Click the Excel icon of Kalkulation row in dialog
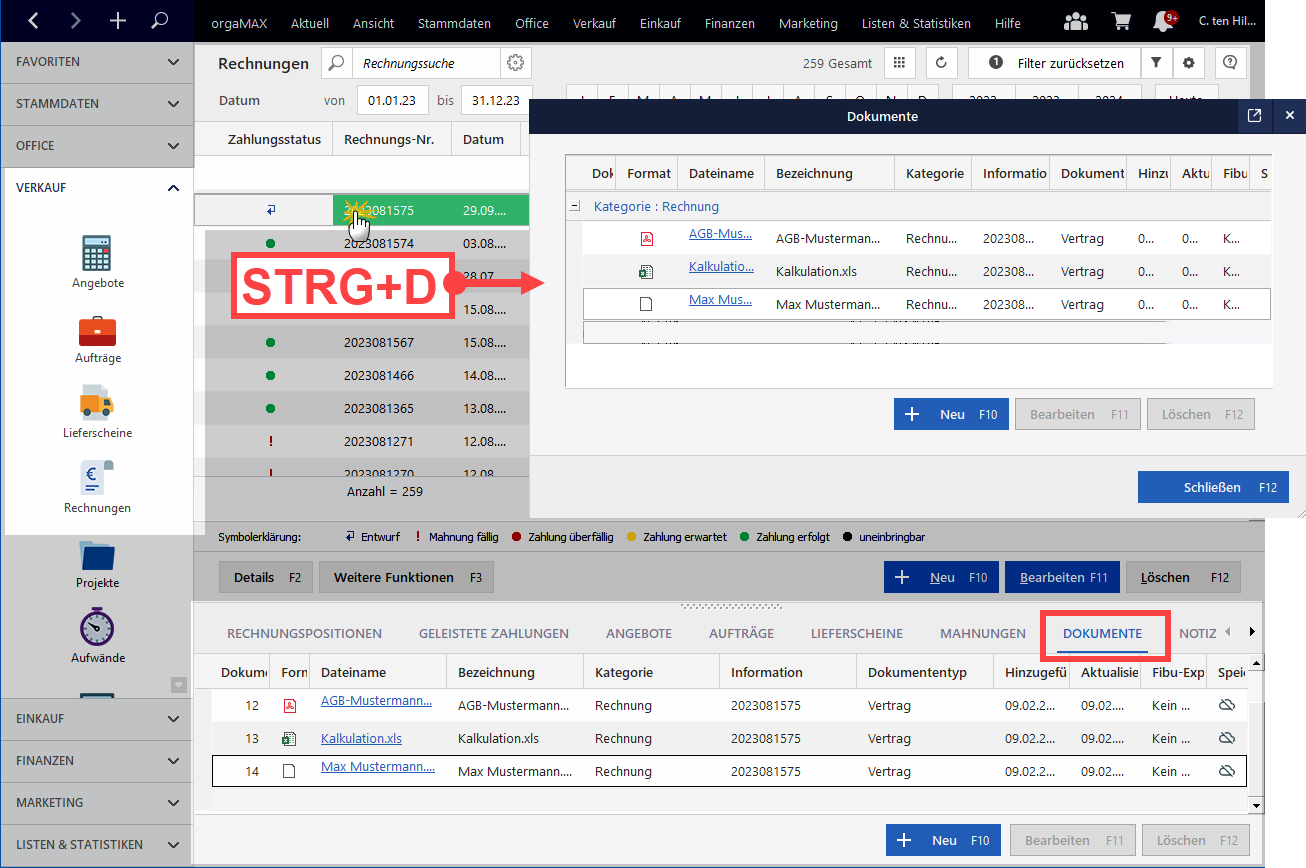This screenshot has height=868, width=1306. [646, 271]
